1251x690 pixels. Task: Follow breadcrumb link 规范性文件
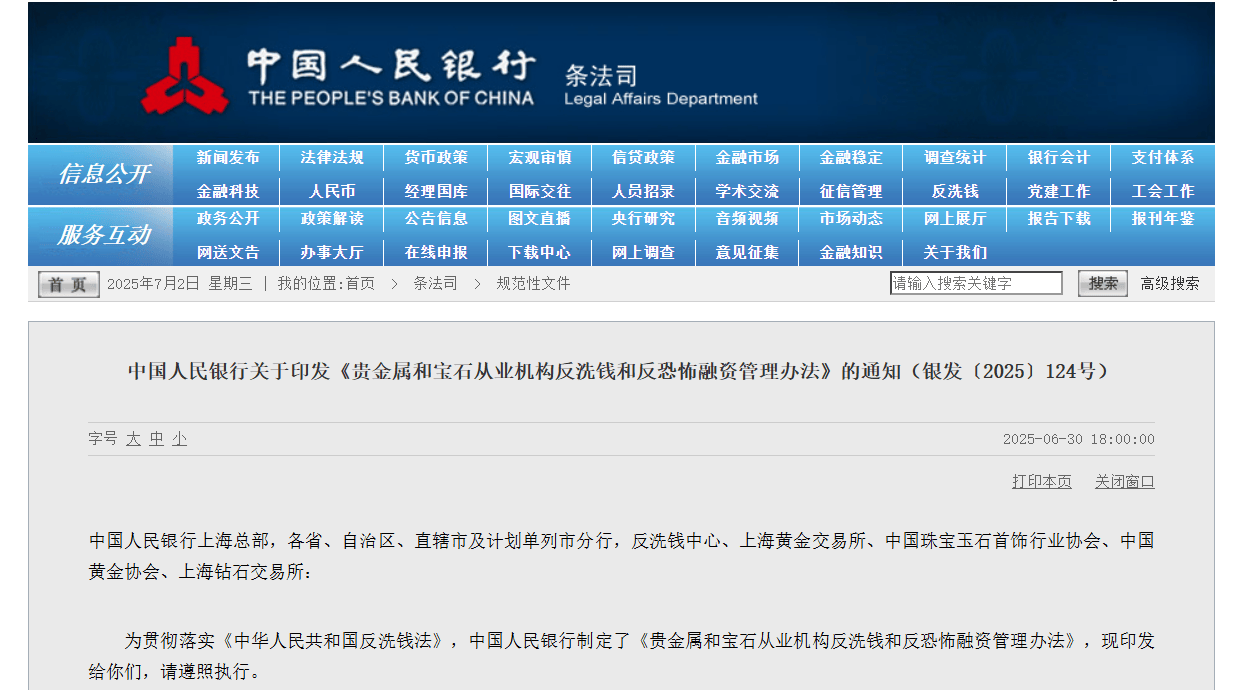pos(533,284)
